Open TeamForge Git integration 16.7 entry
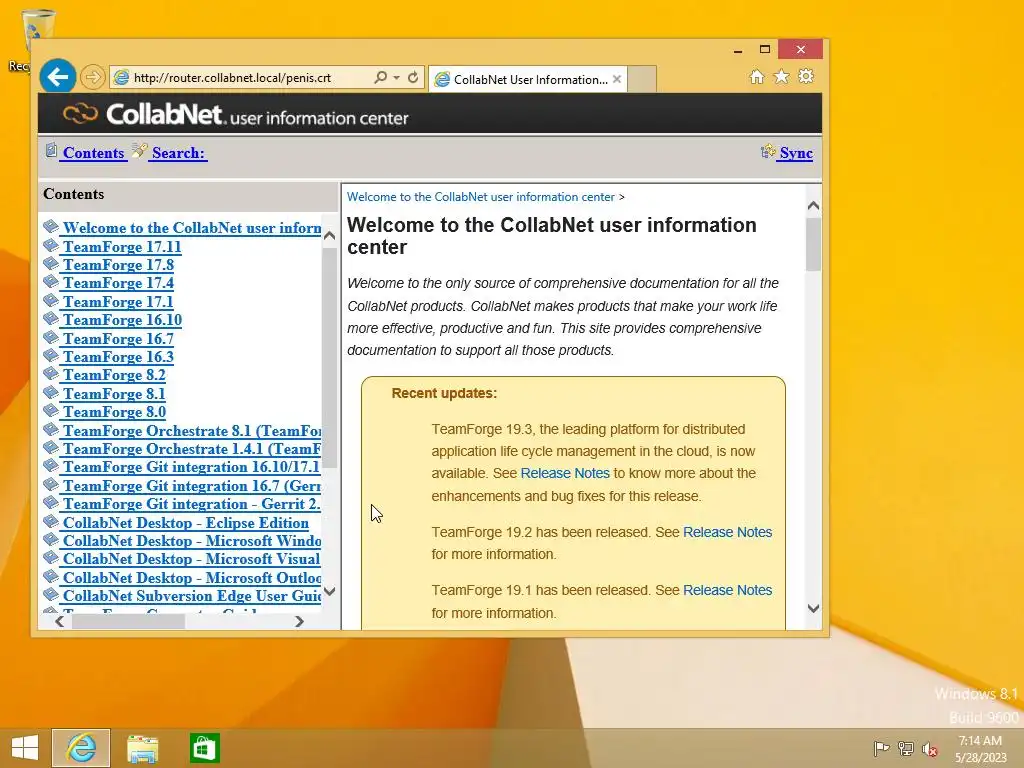This screenshot has width=1024, height=768. pyautogui.click(x=191, y=486)
